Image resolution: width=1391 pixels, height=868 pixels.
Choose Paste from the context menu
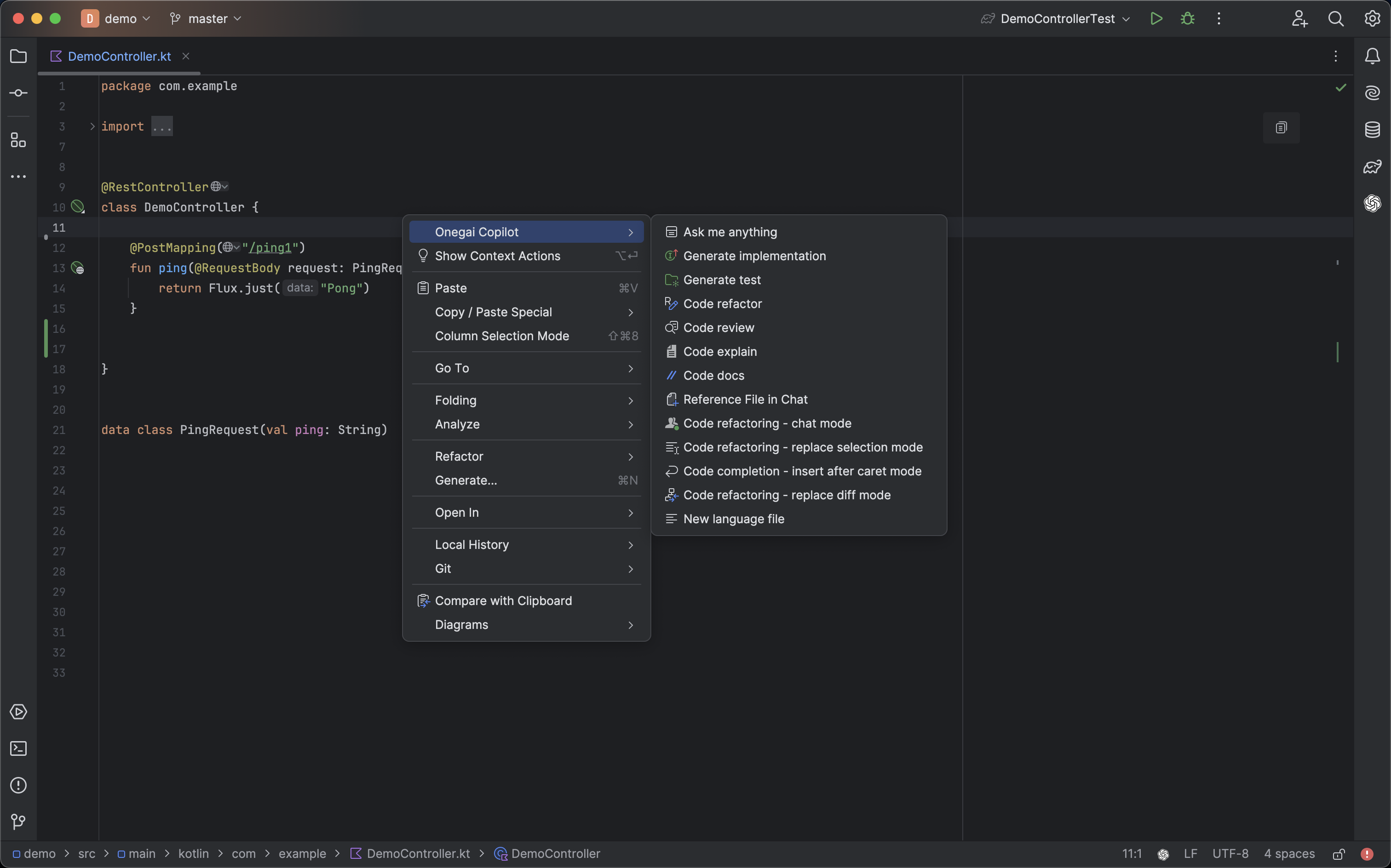click(527, 288)
